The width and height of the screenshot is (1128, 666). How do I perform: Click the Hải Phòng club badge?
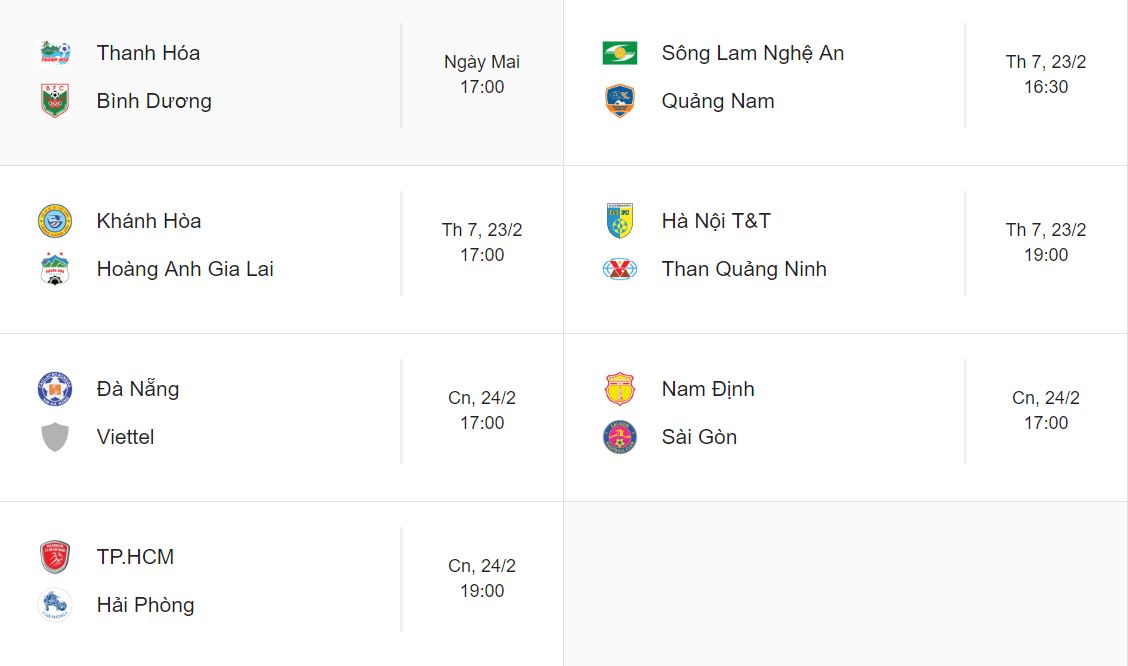point(54,605)
